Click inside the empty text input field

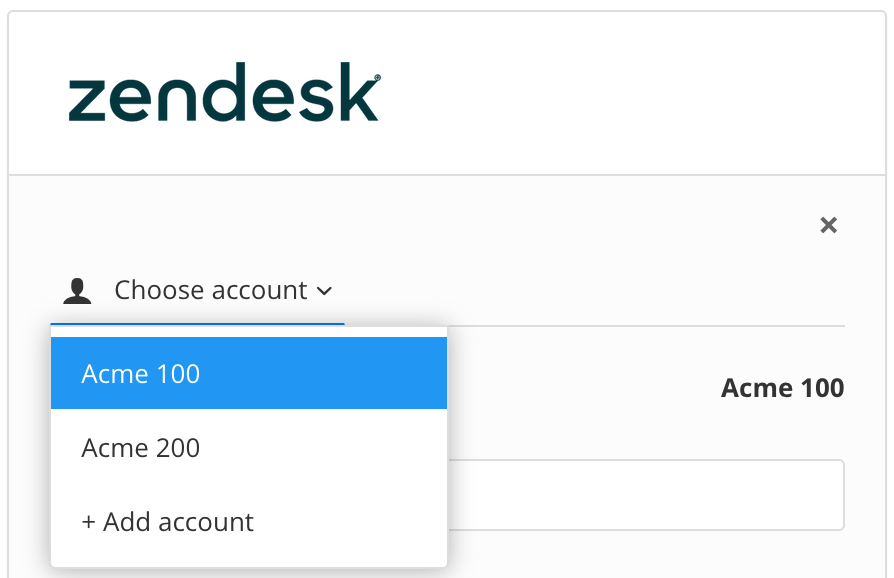(x=650, y=495)
